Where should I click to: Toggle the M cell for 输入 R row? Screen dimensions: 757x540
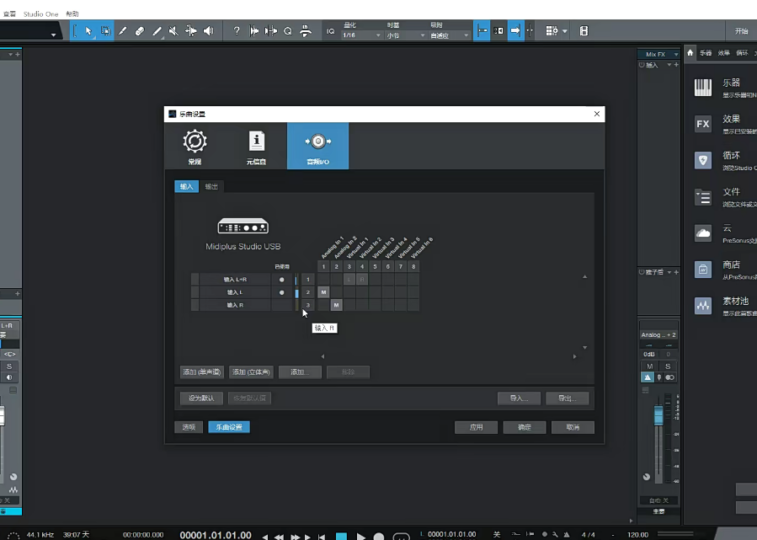click(x=336, y=305)
